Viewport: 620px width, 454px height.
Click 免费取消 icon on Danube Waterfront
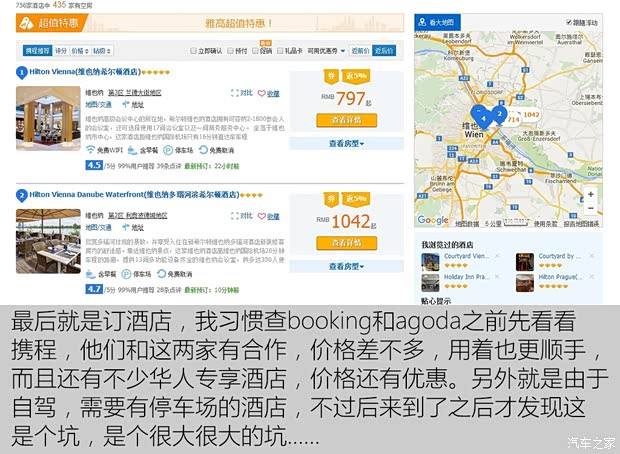(x=161, y=274)
